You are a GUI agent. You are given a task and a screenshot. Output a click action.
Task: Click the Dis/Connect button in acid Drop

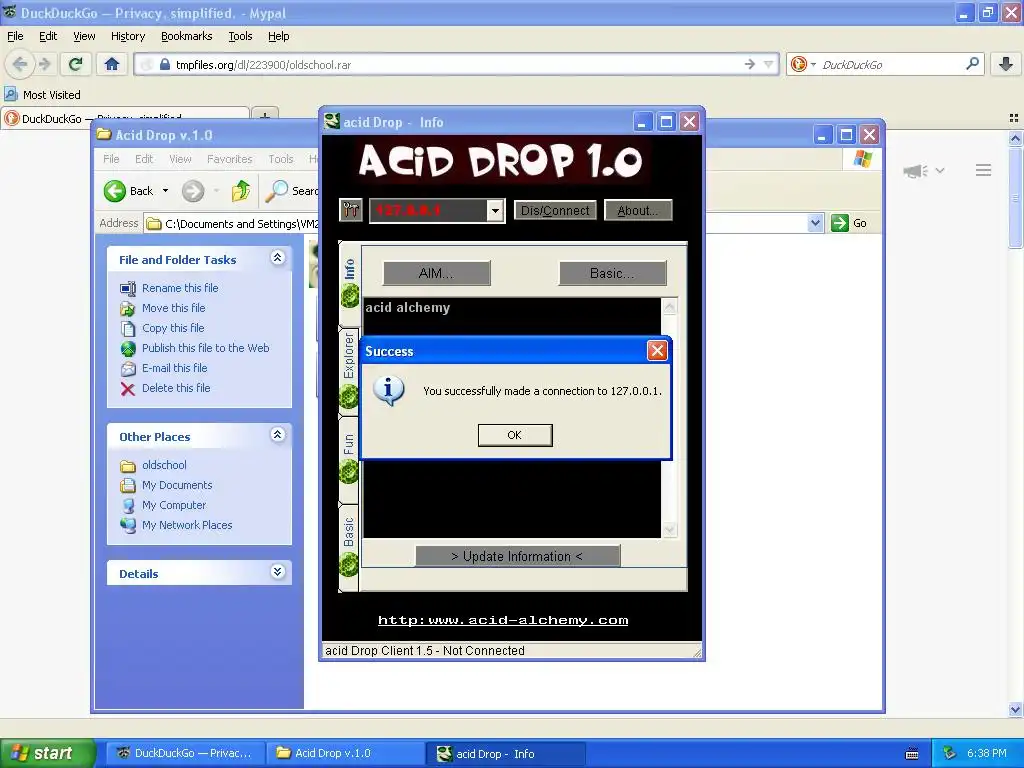pos(555,210)
